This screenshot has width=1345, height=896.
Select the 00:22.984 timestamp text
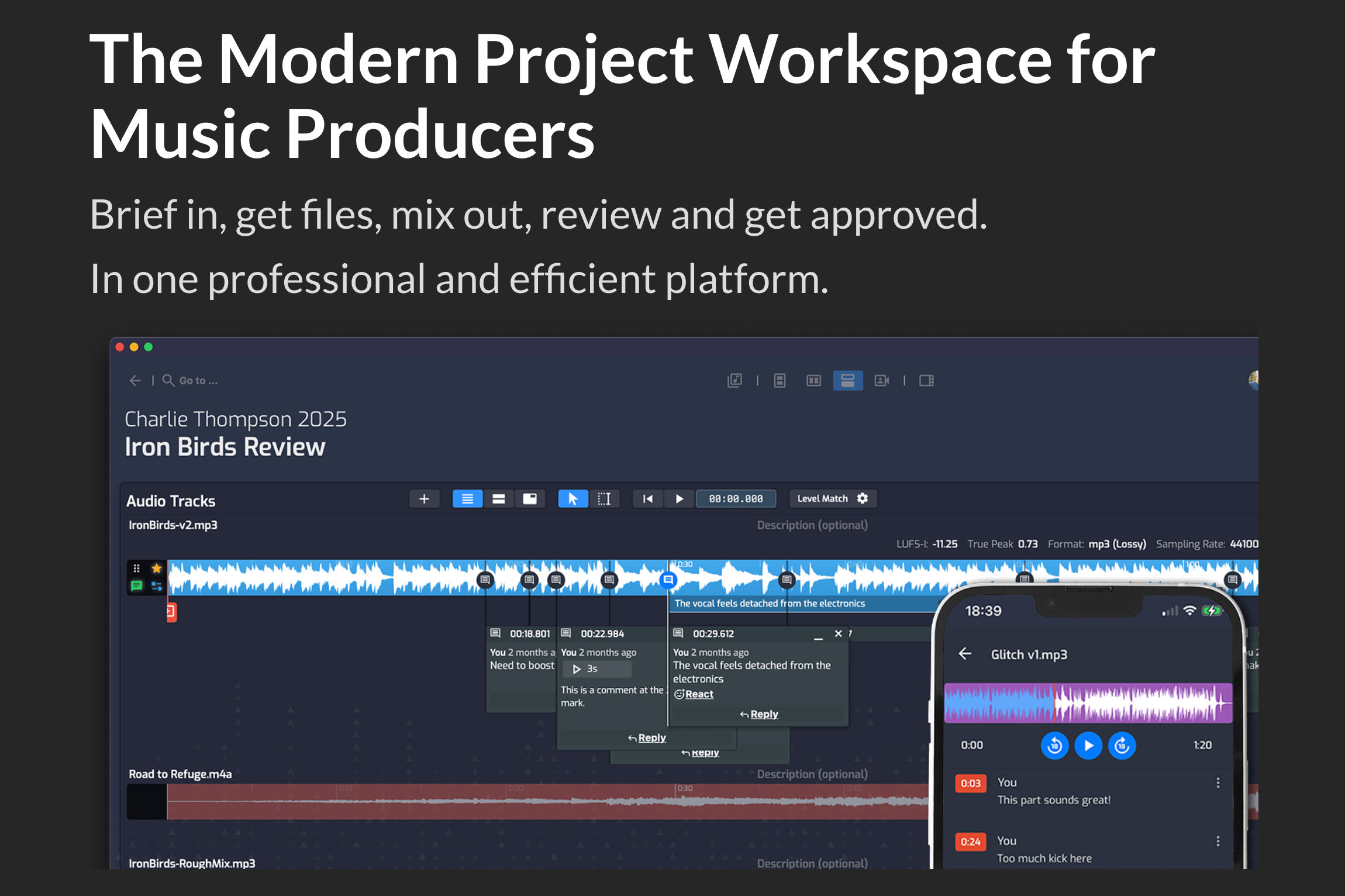tap(602, 633)
